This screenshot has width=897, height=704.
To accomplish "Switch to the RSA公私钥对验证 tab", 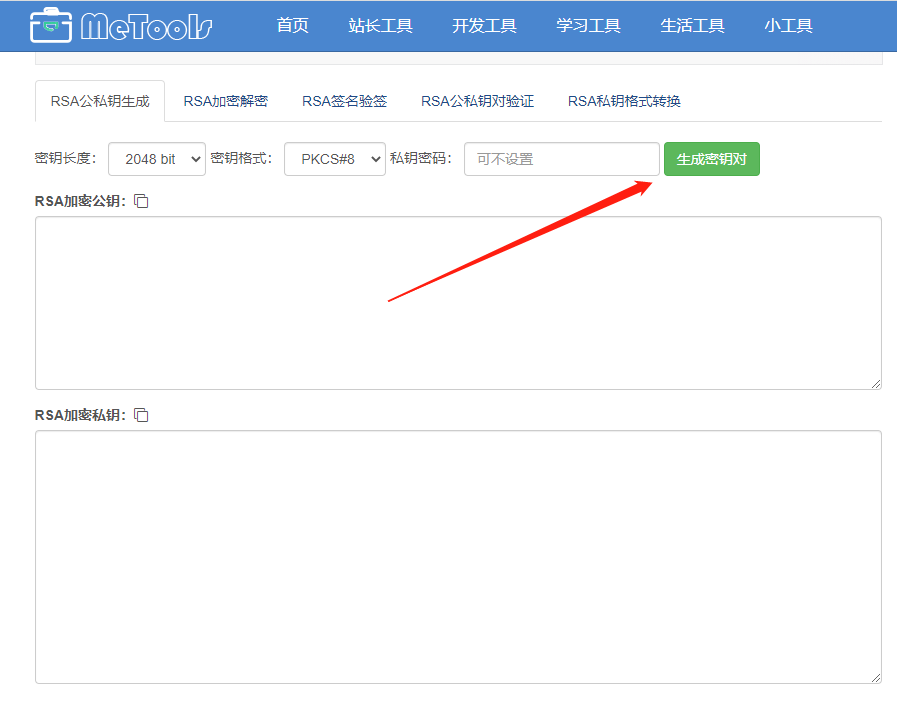I will tap(478, 101).
